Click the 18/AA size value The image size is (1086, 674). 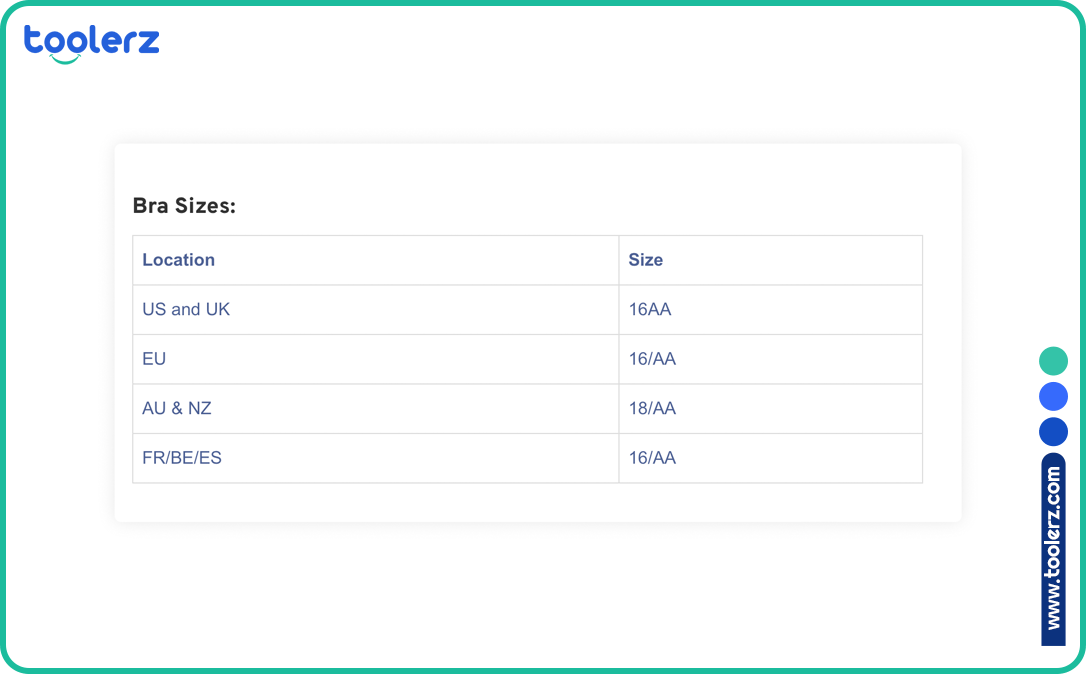[x=652, y=408]
